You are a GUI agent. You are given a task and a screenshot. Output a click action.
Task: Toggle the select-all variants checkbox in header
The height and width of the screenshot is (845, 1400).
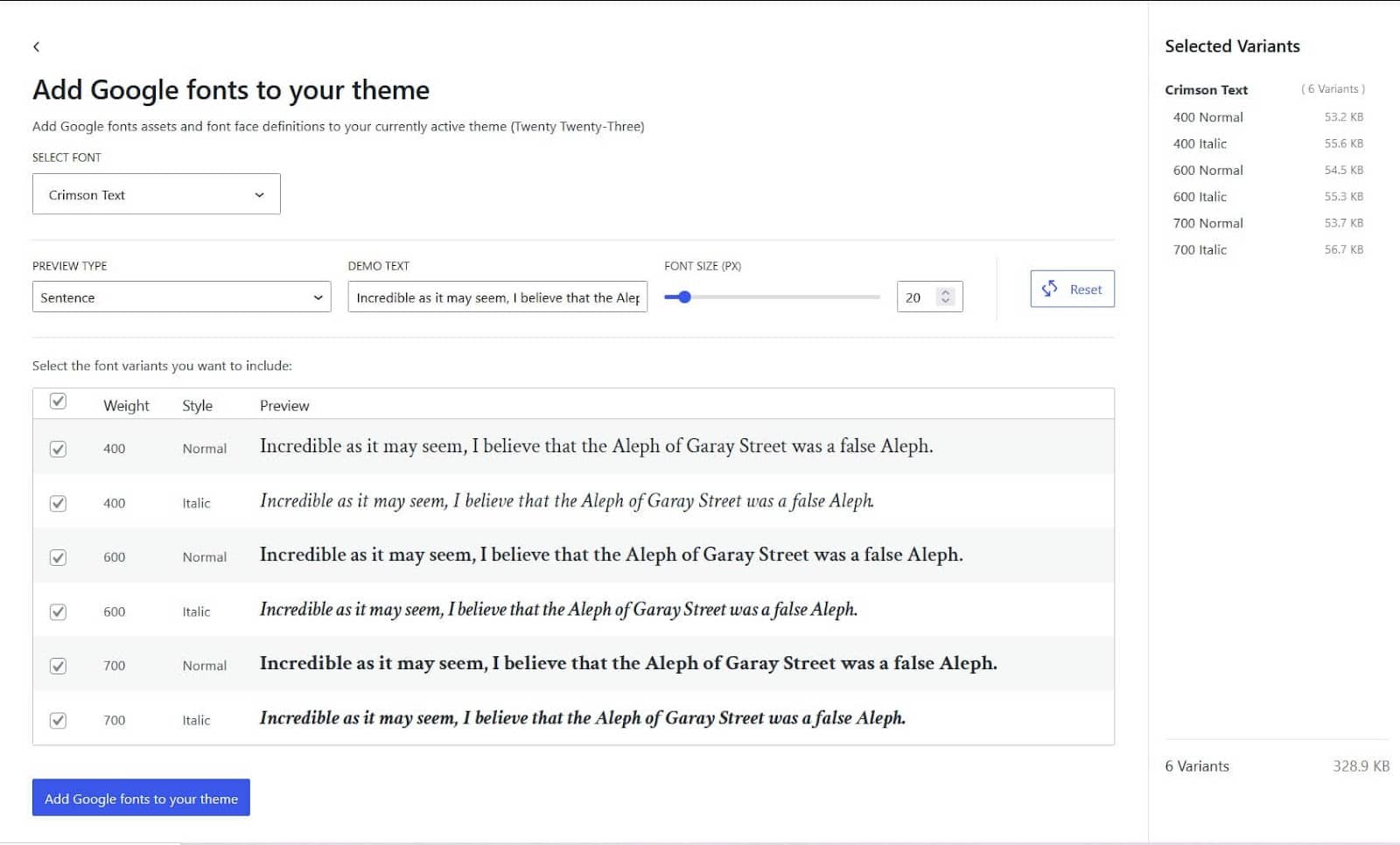click(x=58, y=401)
